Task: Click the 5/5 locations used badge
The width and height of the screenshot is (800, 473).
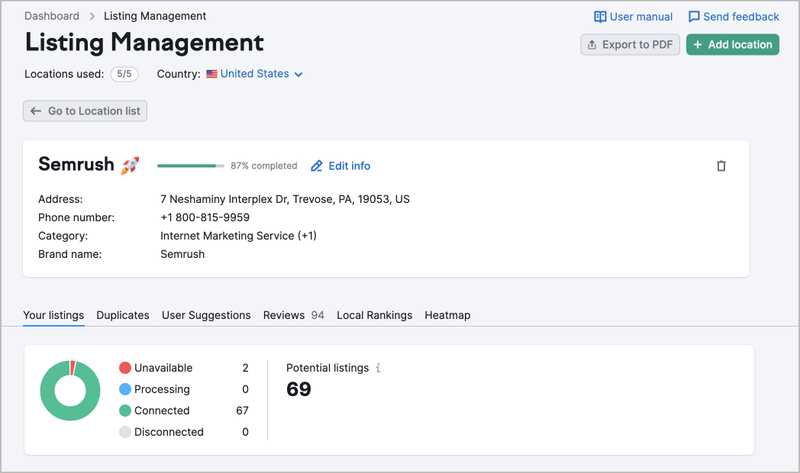Action: 124,74
